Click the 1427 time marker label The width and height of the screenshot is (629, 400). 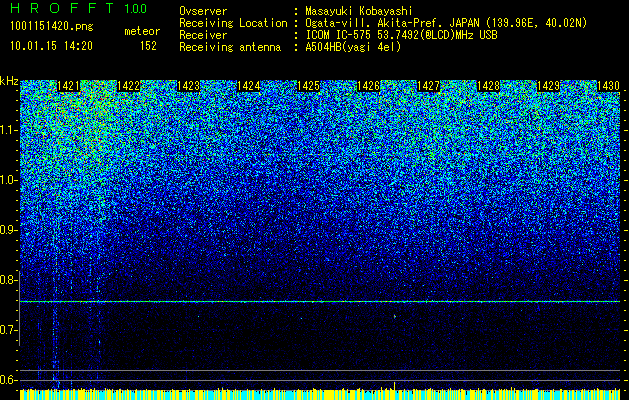pos(428,86)
